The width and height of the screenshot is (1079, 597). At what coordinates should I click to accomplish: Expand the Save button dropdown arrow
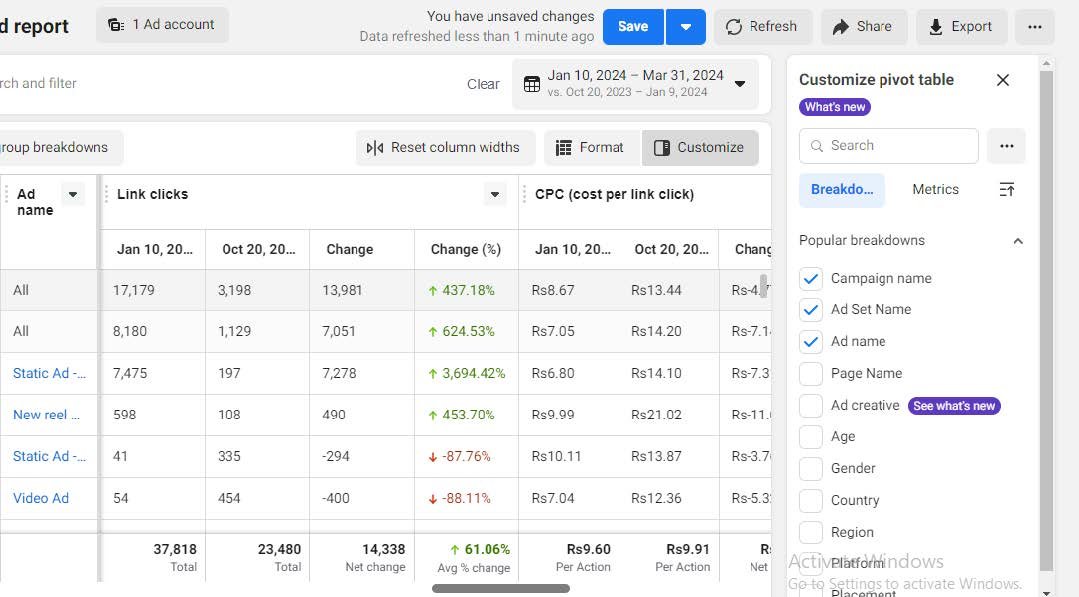coord(686,27)
